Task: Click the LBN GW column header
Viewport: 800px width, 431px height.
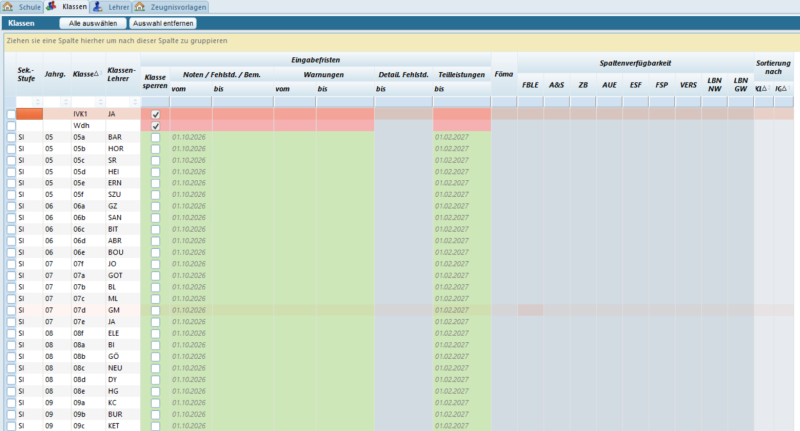Action: coord(741,85)
